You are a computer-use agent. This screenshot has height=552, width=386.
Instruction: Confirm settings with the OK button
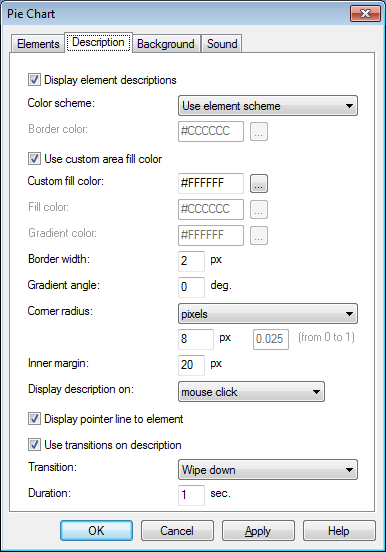click(96, 531)
